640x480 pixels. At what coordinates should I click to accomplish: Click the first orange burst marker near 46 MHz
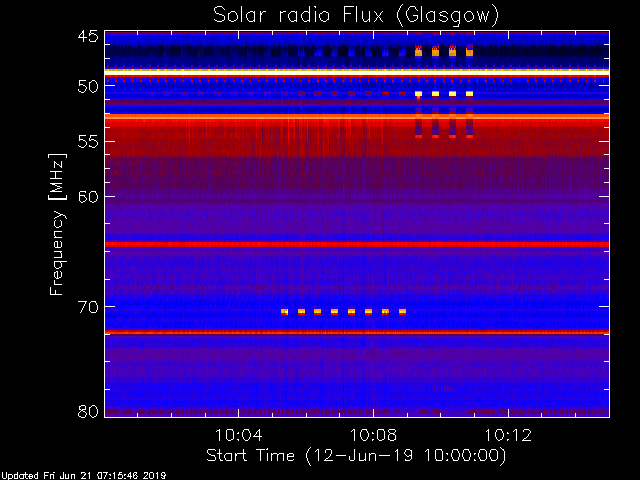click(x=418, y=52)
